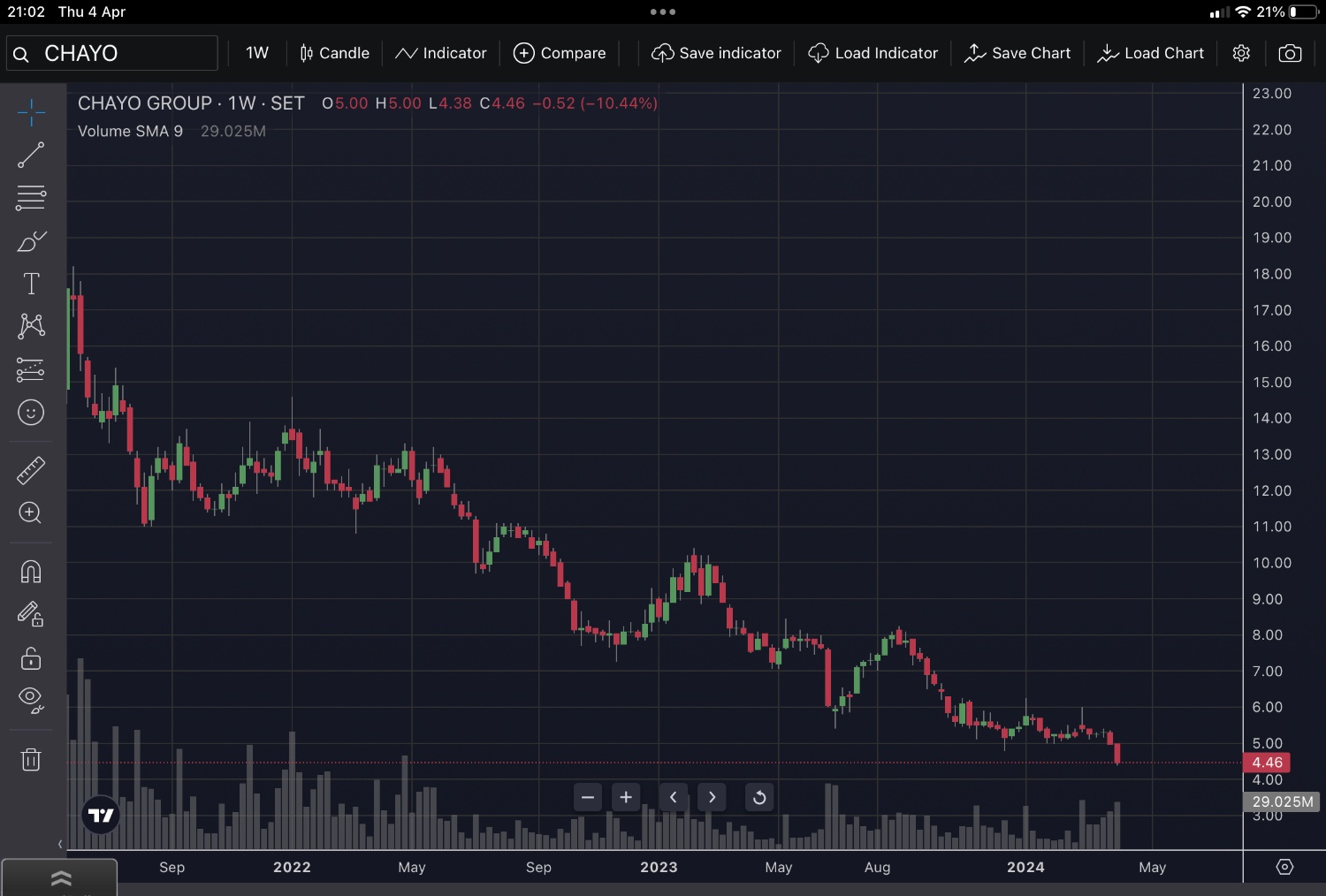This screenshot has height=896, width=1326.
Task: Select the text annotation tool
Action: [31, 284]
